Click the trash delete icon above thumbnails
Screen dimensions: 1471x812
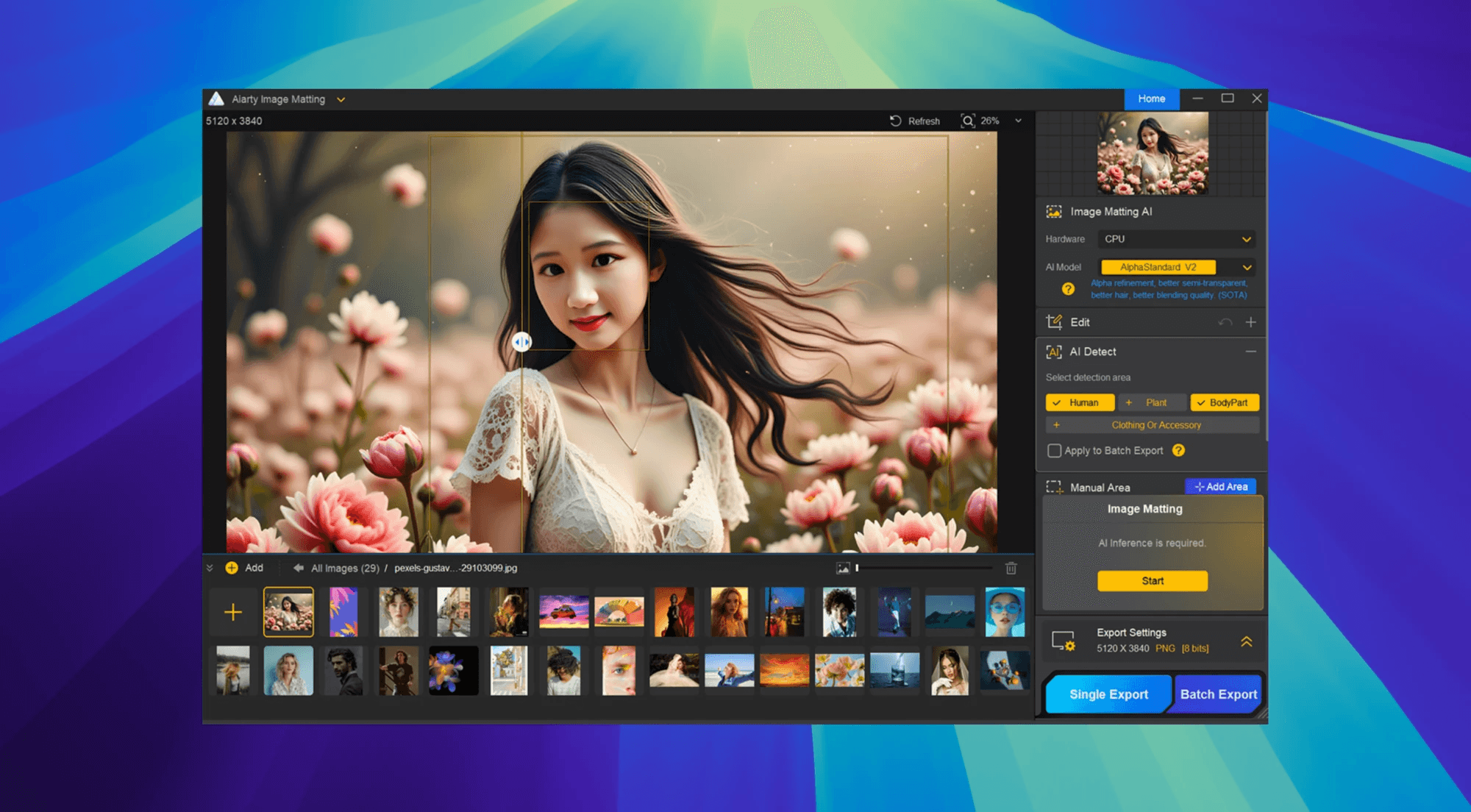1011,568
